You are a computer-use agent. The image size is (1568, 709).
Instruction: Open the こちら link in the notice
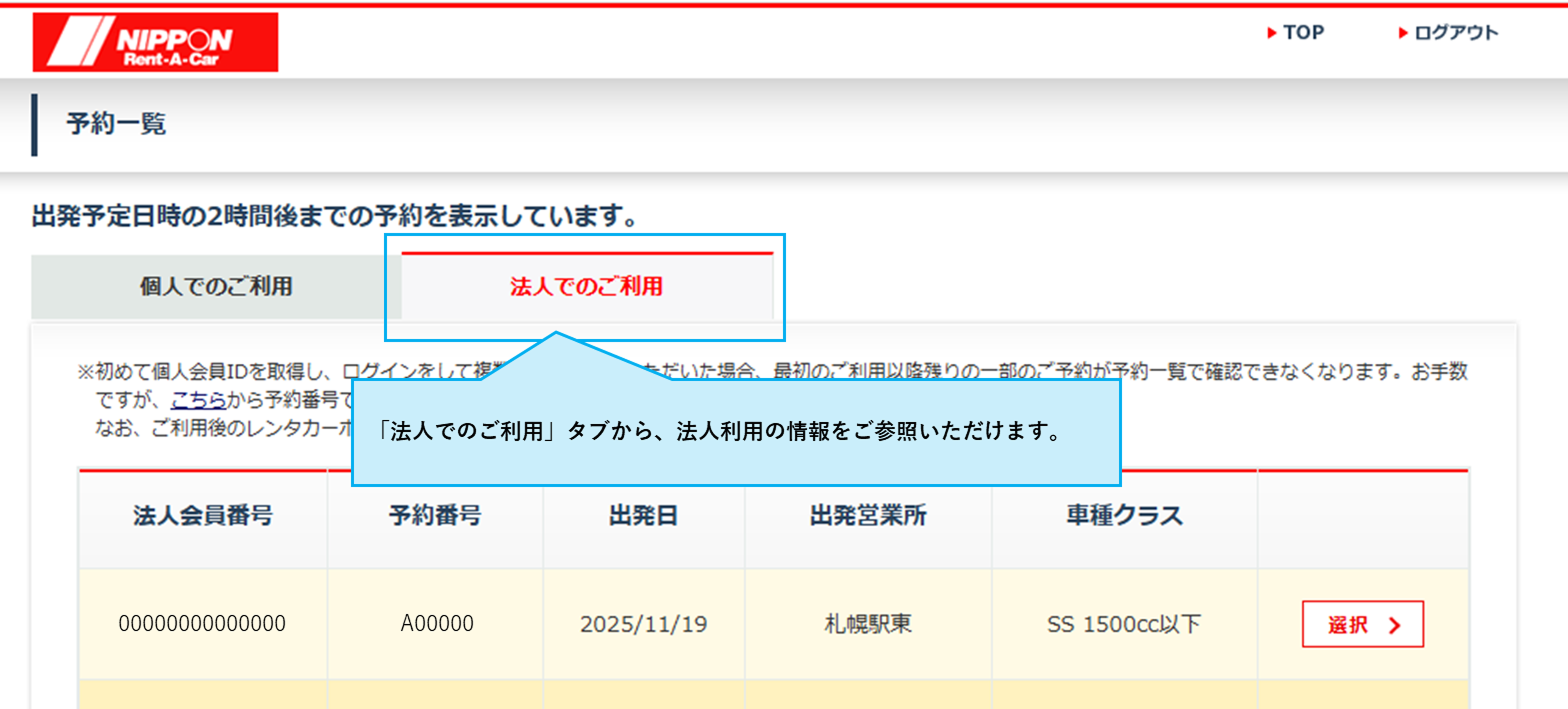coord(197,401)
